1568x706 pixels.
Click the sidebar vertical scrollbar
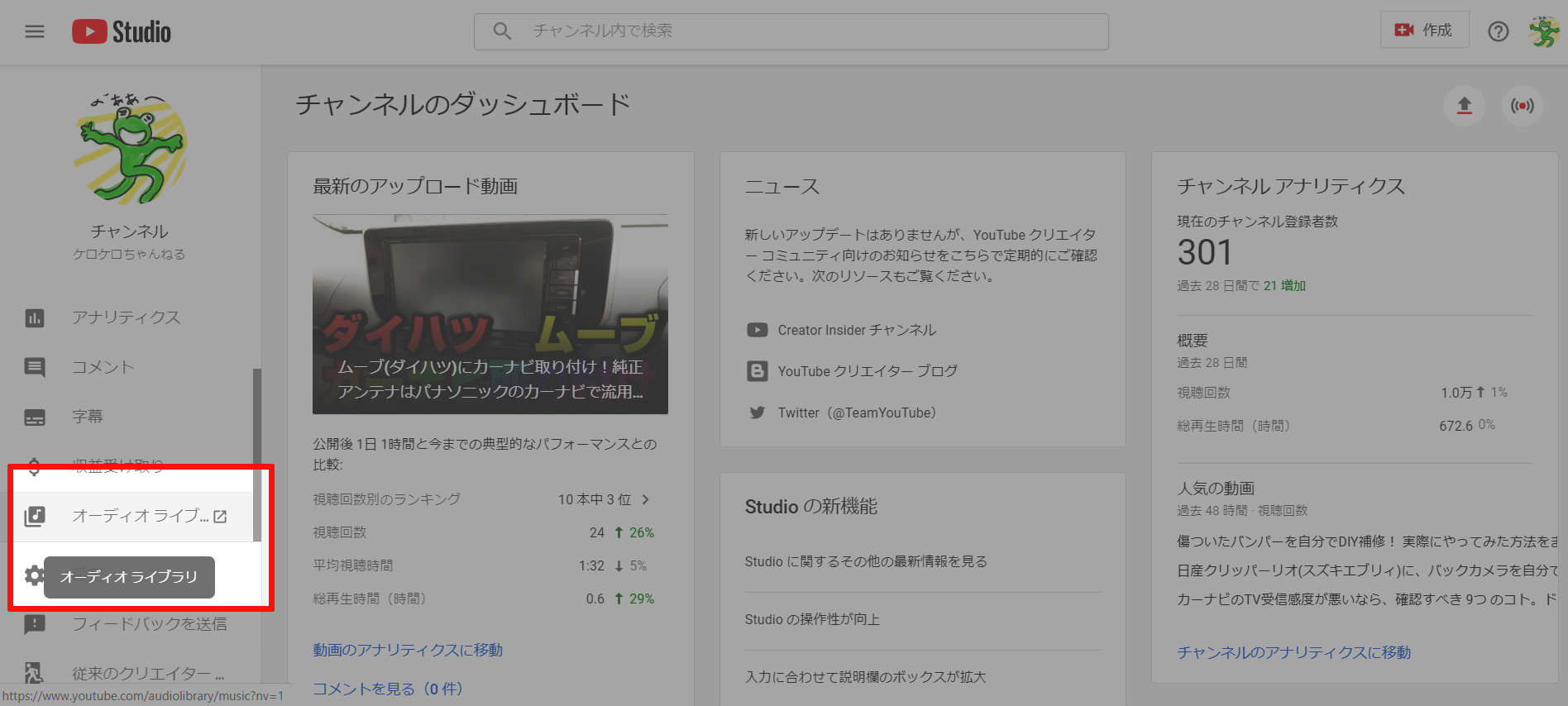(x=256, y=455)
